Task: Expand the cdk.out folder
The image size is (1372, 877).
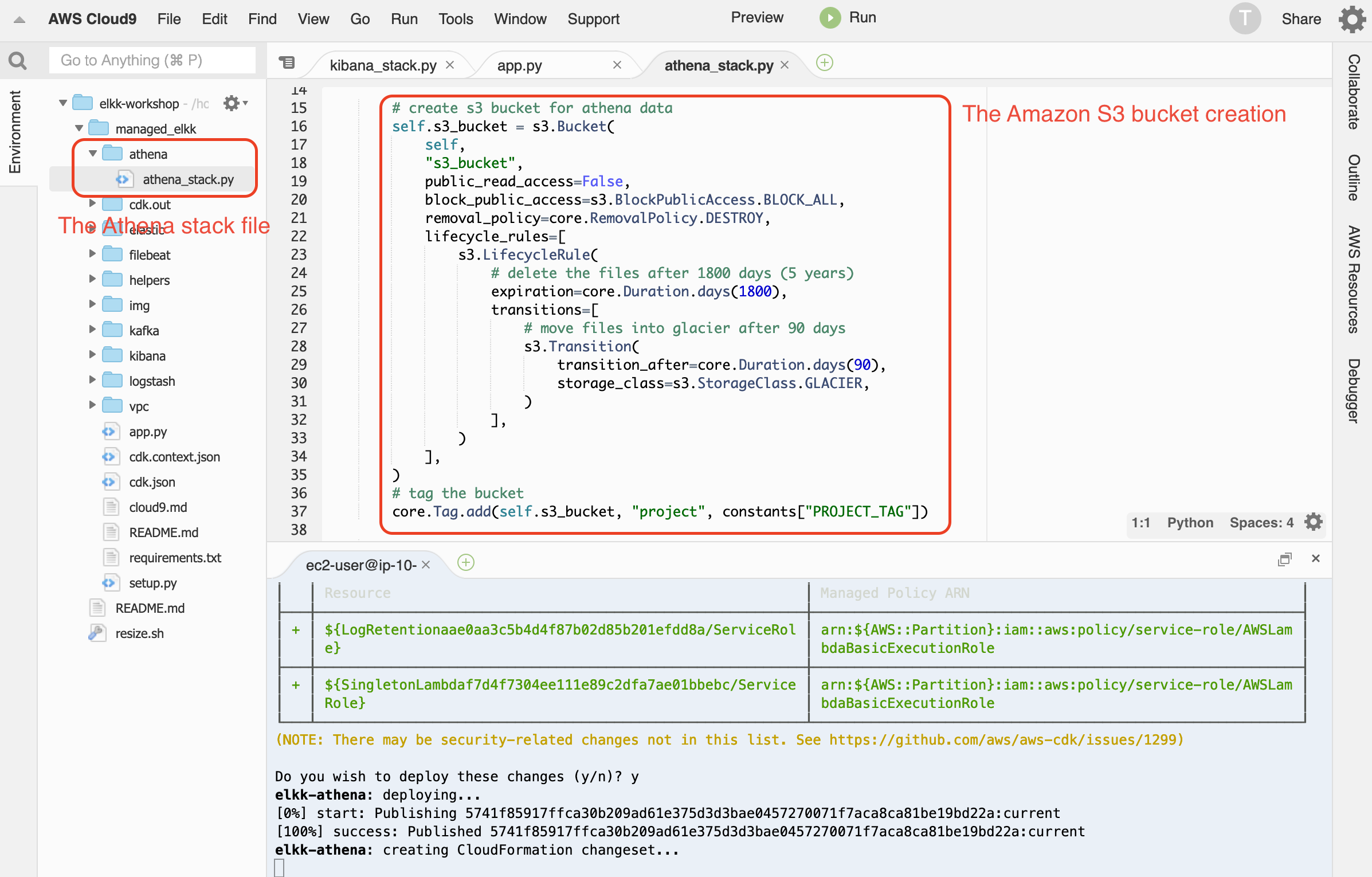Action: pos(92,203)
